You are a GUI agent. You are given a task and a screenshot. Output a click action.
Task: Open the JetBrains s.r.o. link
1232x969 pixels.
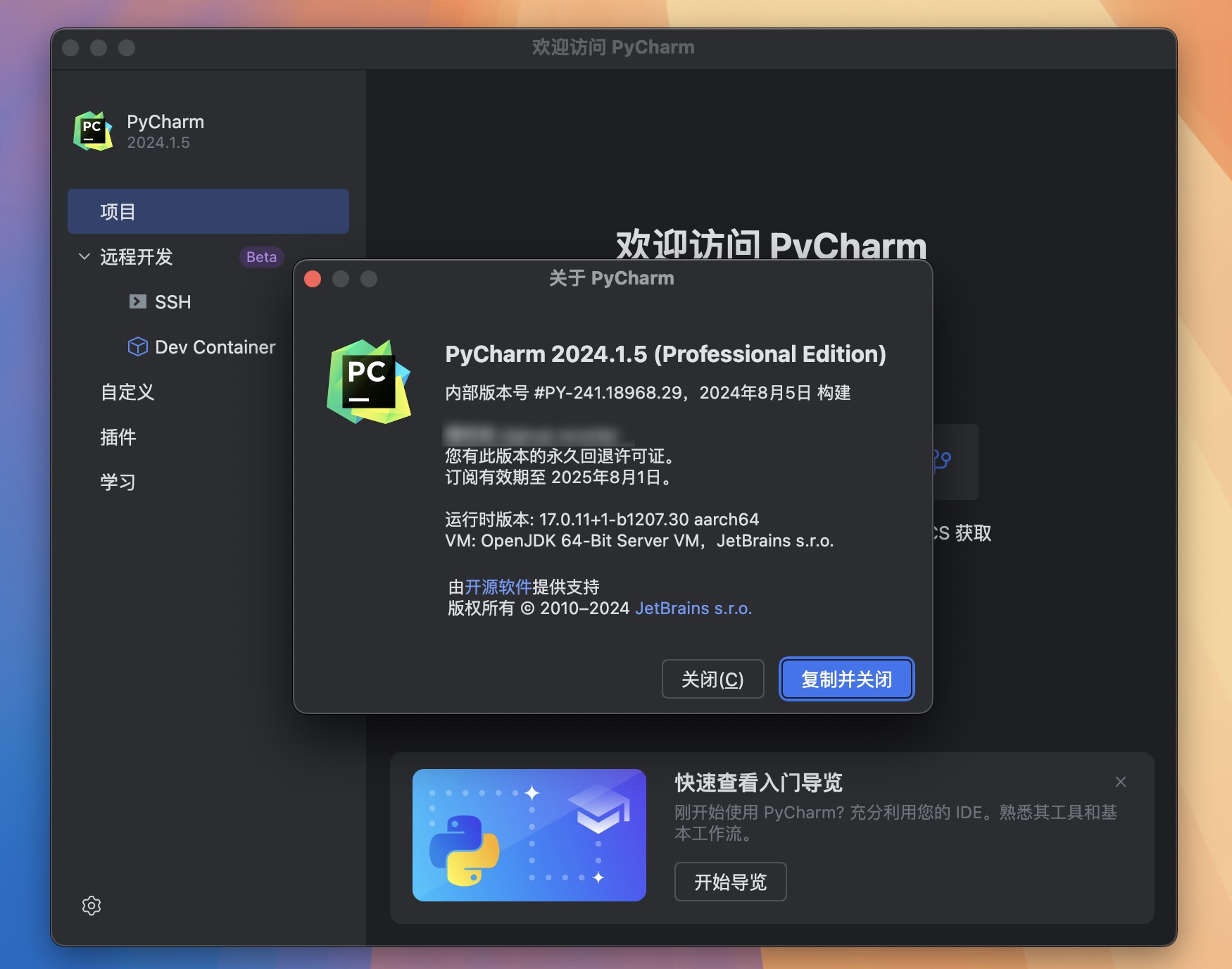coord(693,608)
